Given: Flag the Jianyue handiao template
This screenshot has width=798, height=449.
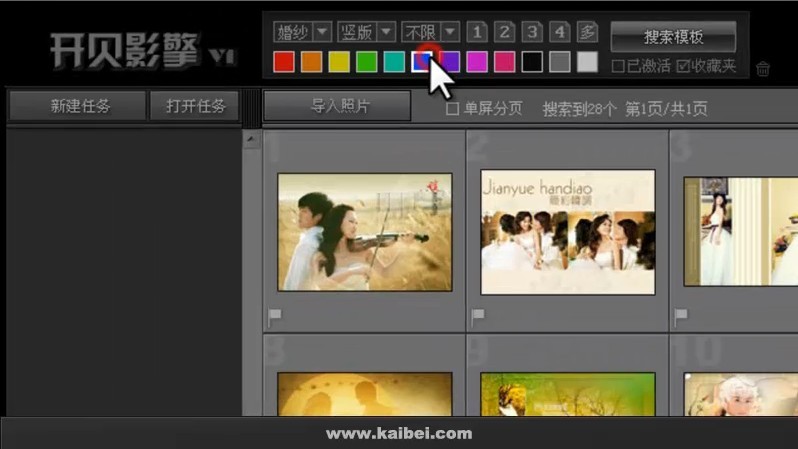Looking at the screenshot, I should point(478,317).
